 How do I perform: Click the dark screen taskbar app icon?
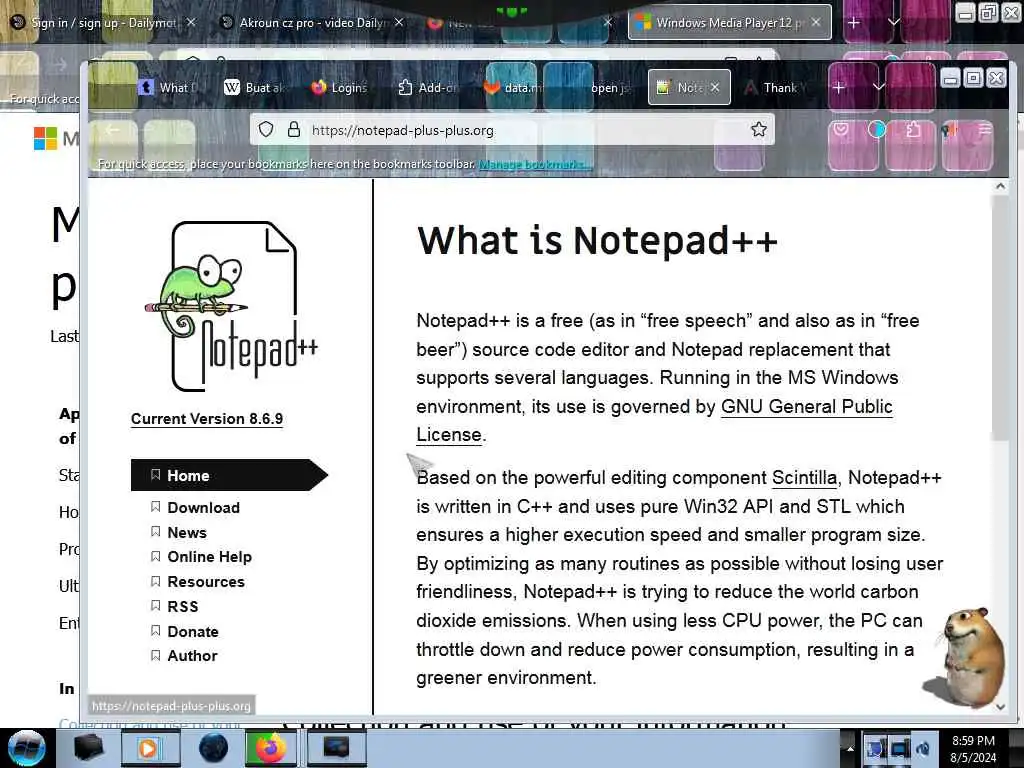pos(336,748)
